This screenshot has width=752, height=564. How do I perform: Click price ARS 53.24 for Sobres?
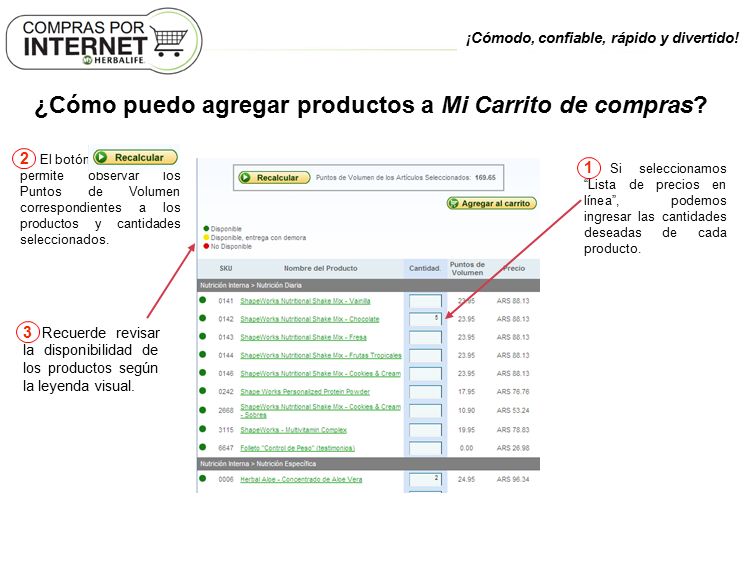513,411
